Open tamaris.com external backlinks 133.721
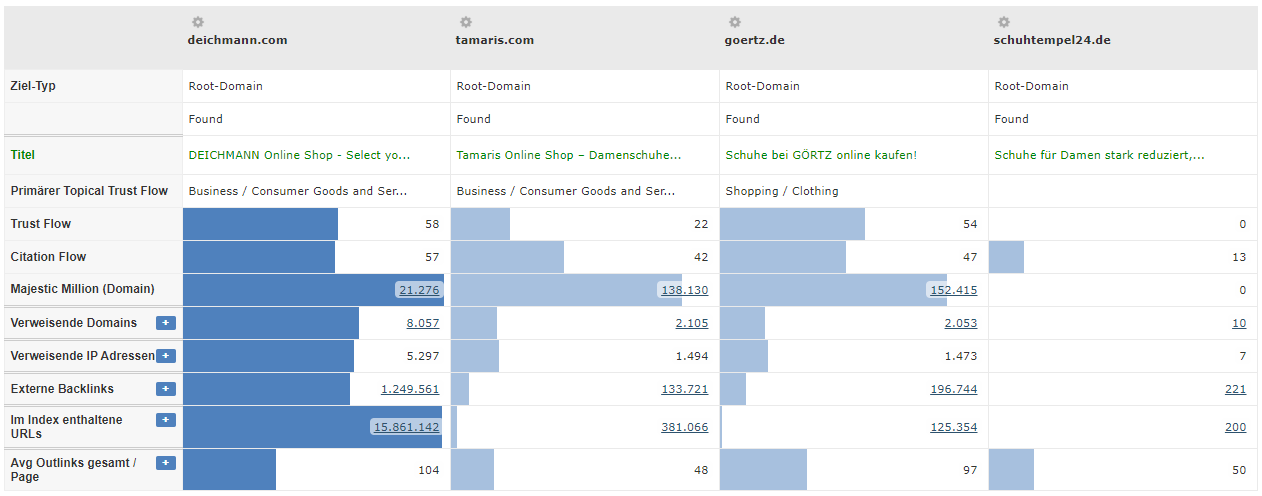The height and width of the screenshot is (496, 1262). coord(685,389)
